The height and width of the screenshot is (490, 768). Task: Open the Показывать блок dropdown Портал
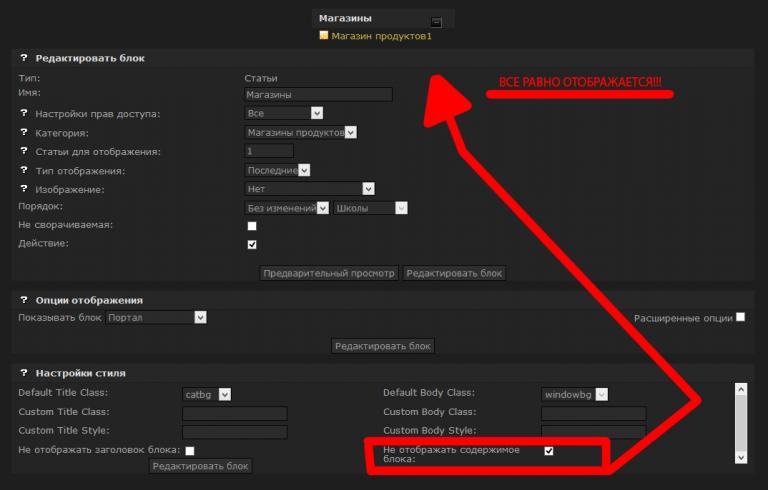156,318
